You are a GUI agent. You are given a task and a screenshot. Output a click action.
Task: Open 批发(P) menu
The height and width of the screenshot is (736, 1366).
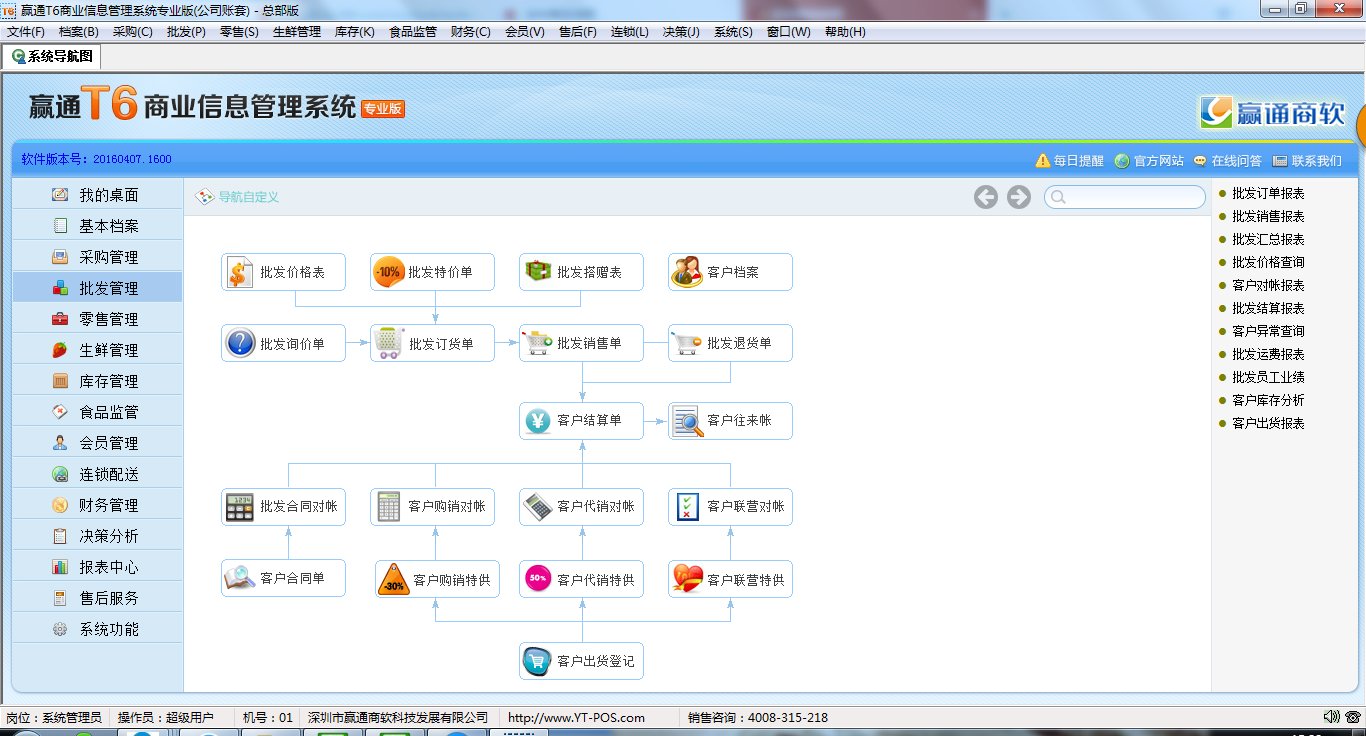click(x=186, y=32)
